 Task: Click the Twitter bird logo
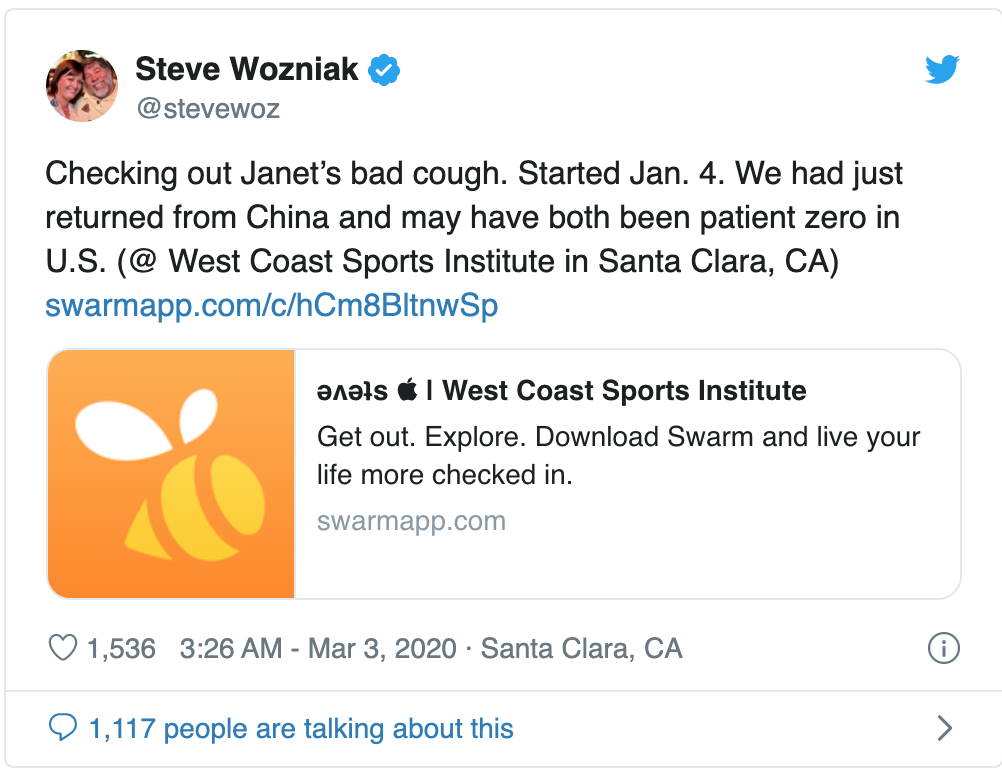pos(942,70)
